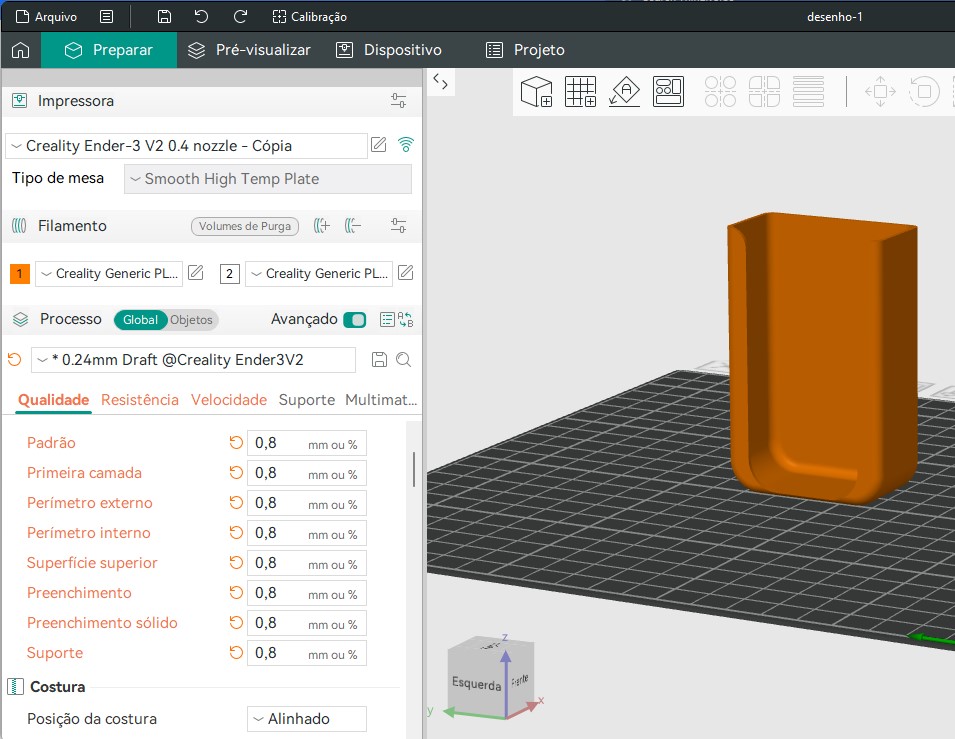Screen dimensions: 955x739
Task: Click the Arrange all objects icon
Action: click(x=668, y=92)
